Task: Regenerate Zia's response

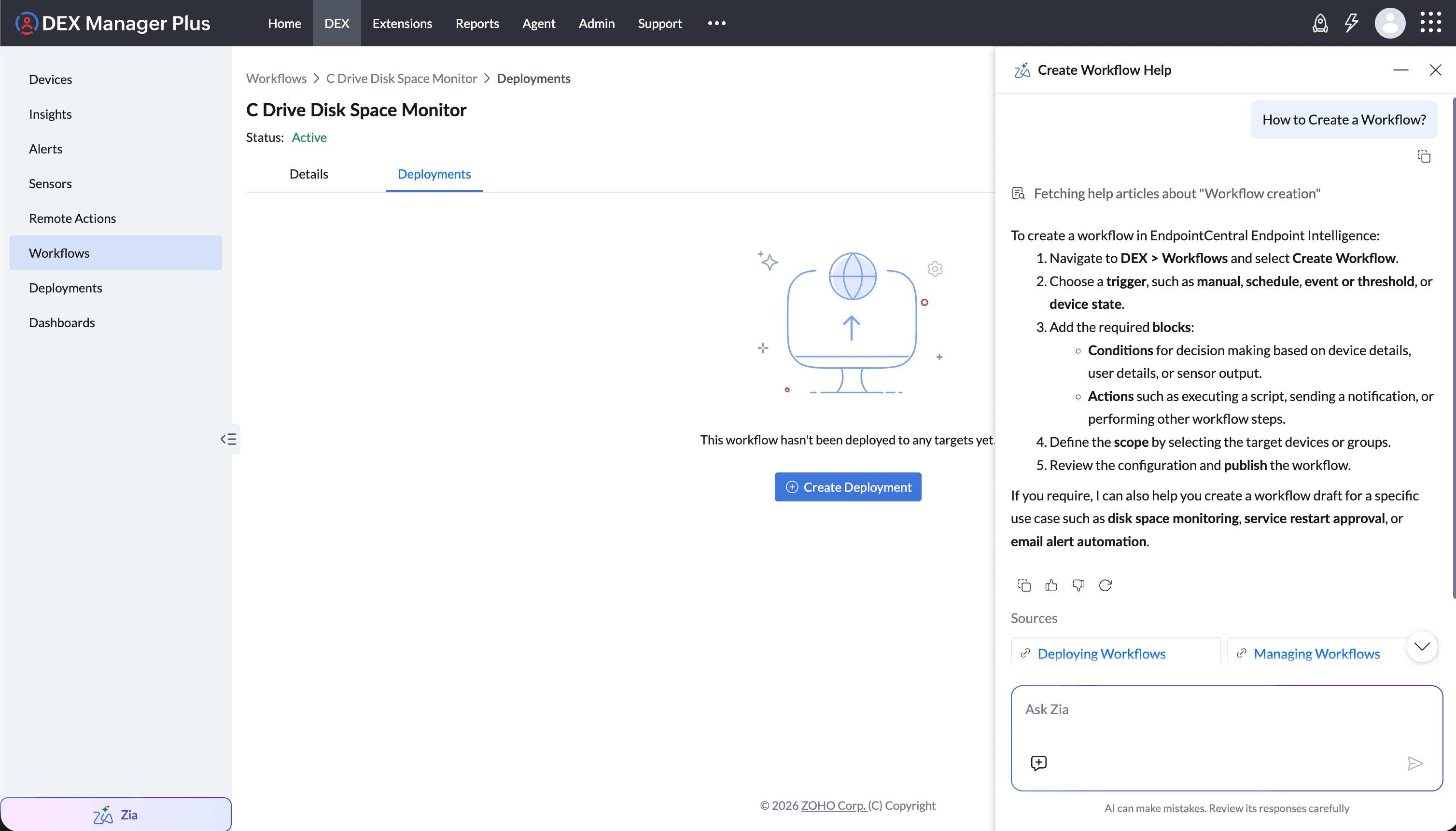Action: point(1106,585)
